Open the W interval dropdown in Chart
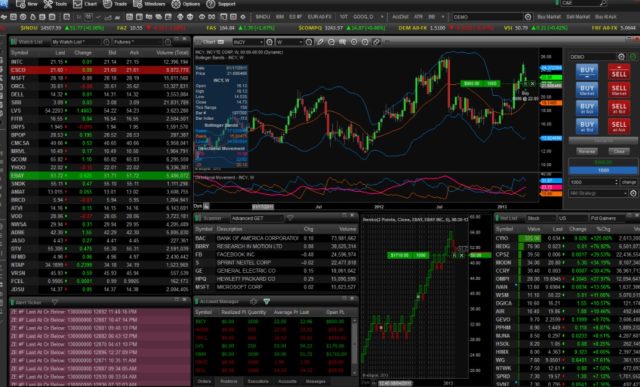The width and height of the screenshot is (640, 387). (x=290, y=42)
